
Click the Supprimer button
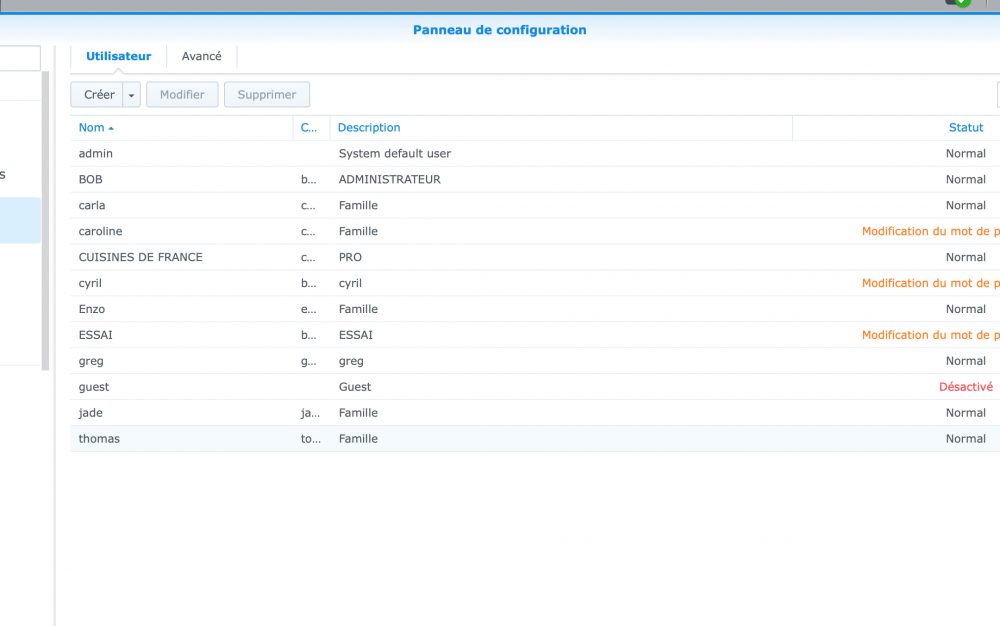pos(267,94)
